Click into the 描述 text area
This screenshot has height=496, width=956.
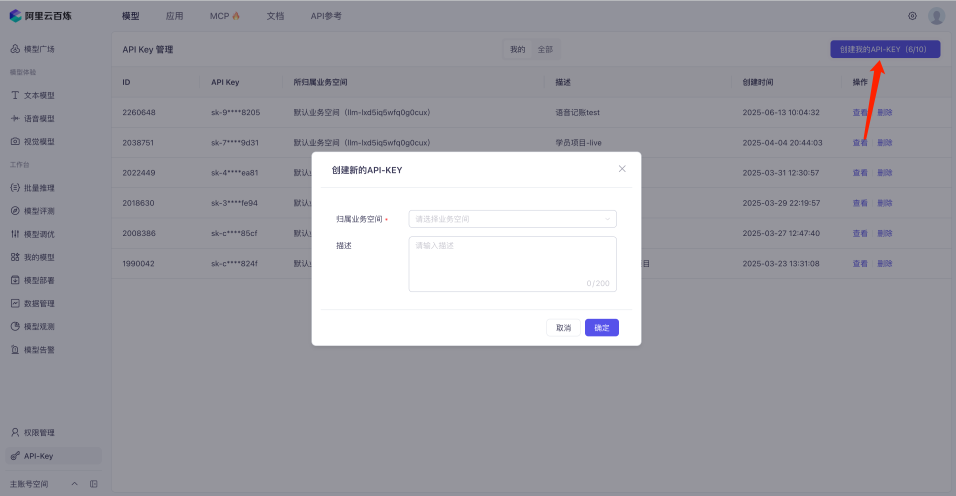(512, 264)
